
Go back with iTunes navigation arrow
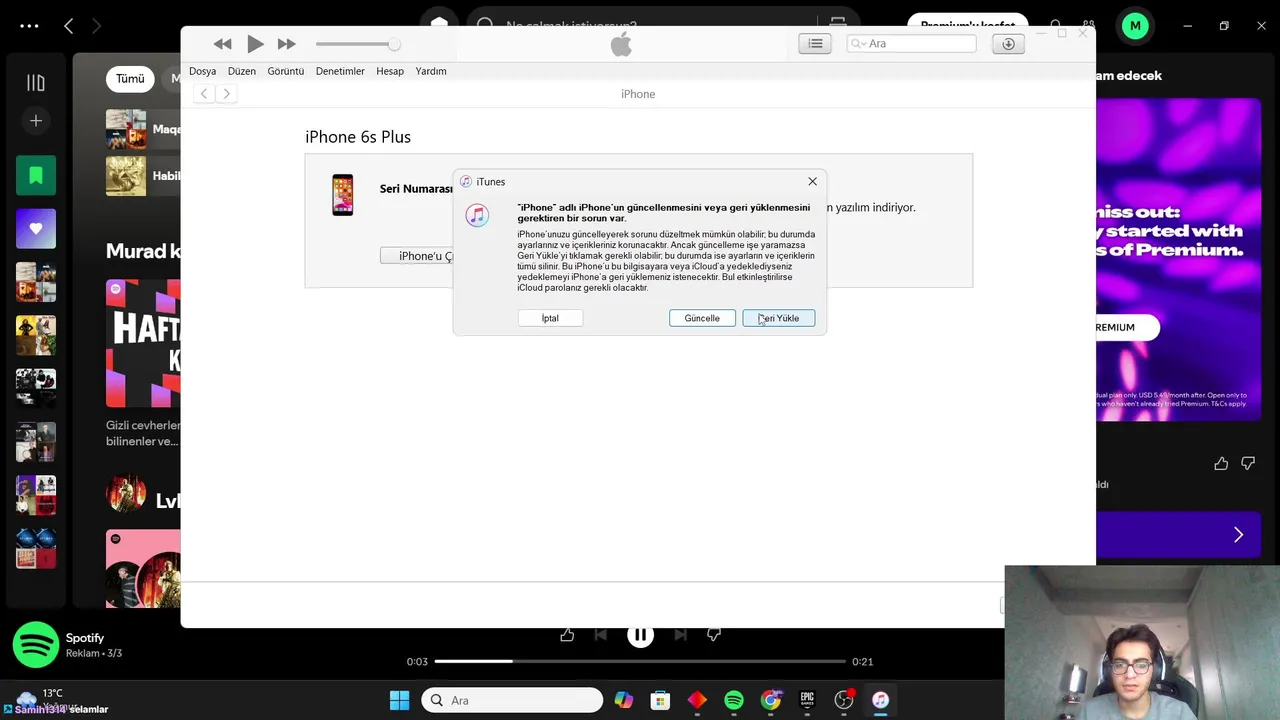[204, 93]
